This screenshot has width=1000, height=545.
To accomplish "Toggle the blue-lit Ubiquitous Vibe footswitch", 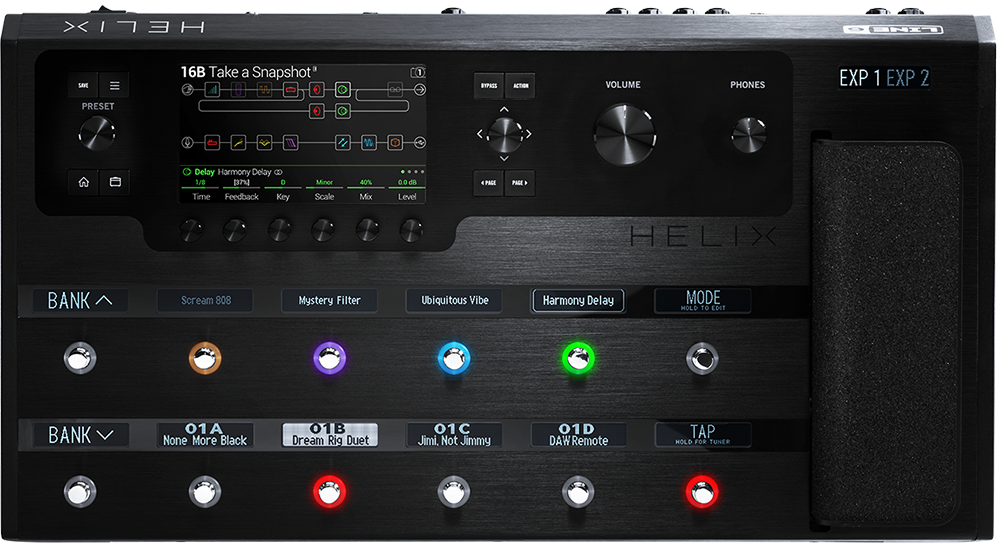I will pos(453,358).
